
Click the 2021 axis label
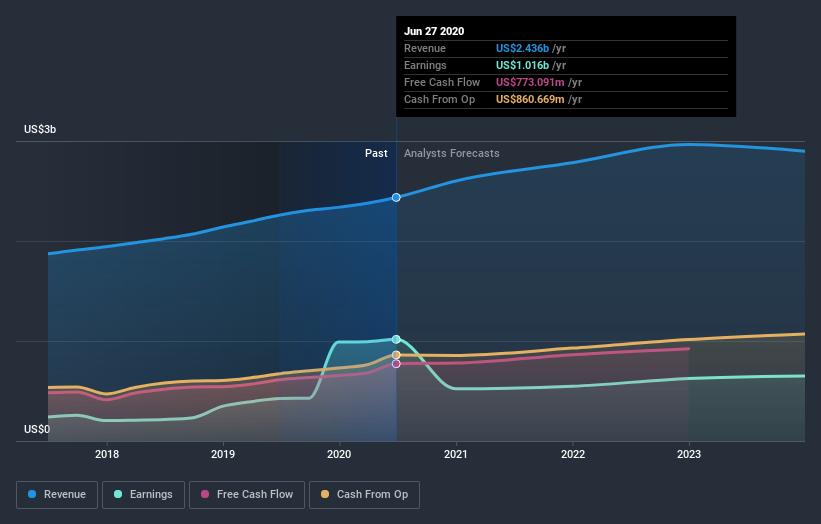coord(456,454)
